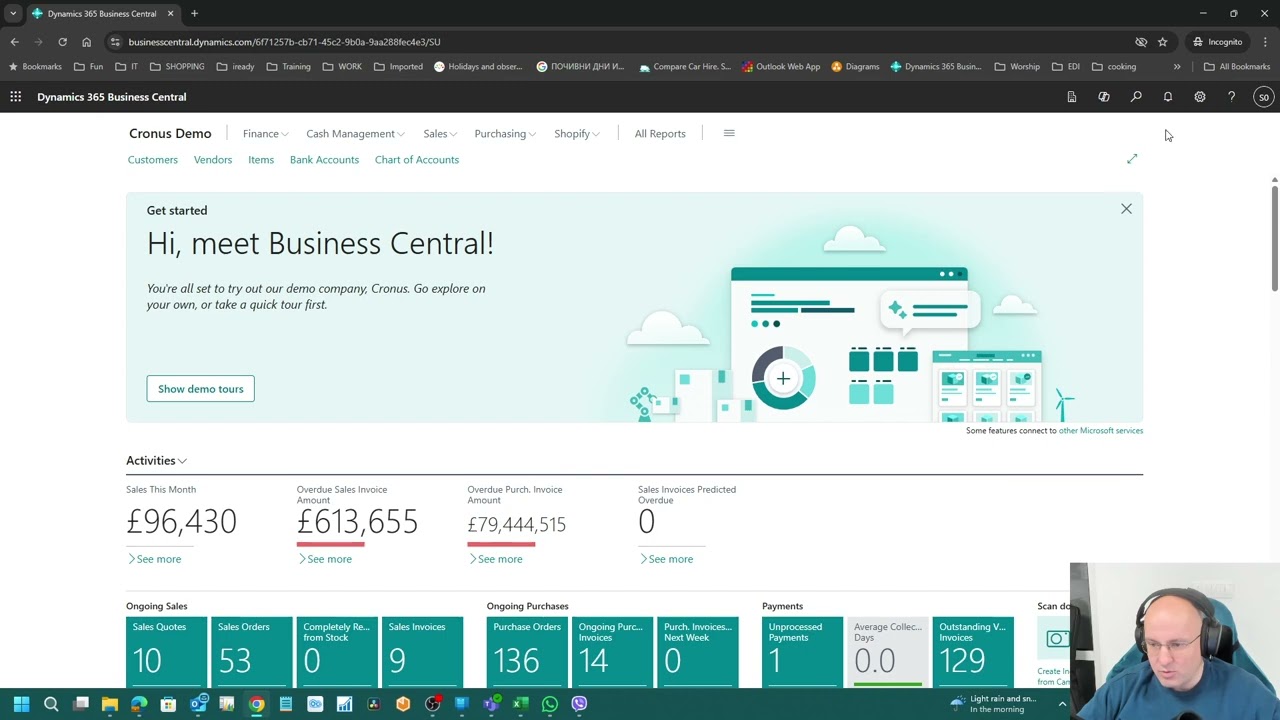See more under Sales This Month
The width and height of the screenshot is (1280, 720).
tap(154, 559)
